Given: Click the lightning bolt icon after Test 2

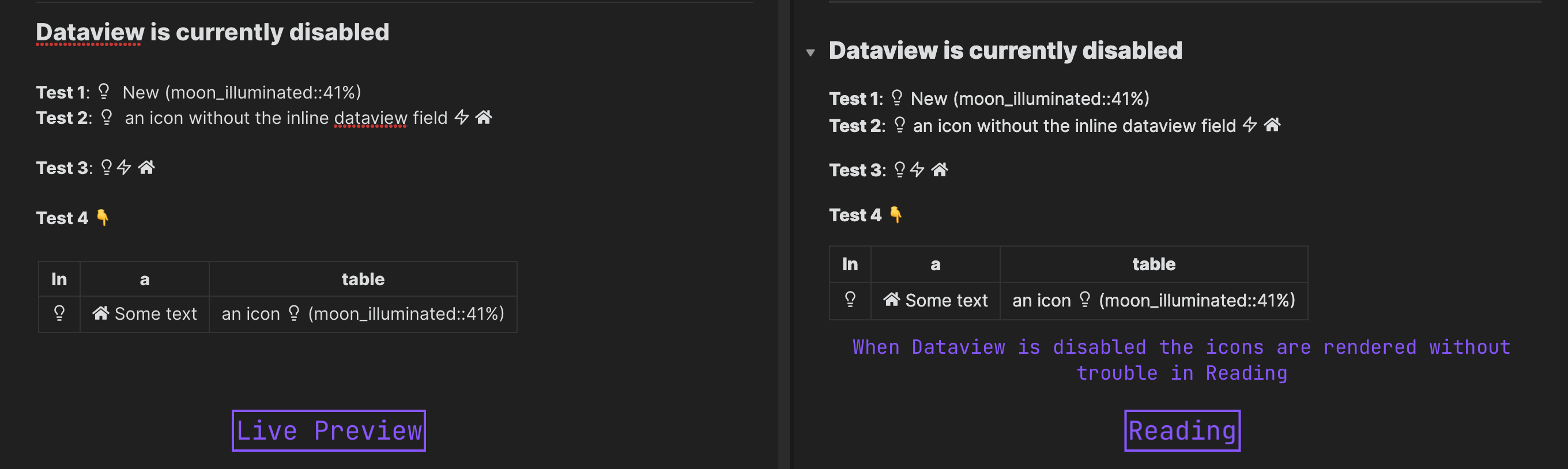Looking at the screenshot, I should [462, 117].
